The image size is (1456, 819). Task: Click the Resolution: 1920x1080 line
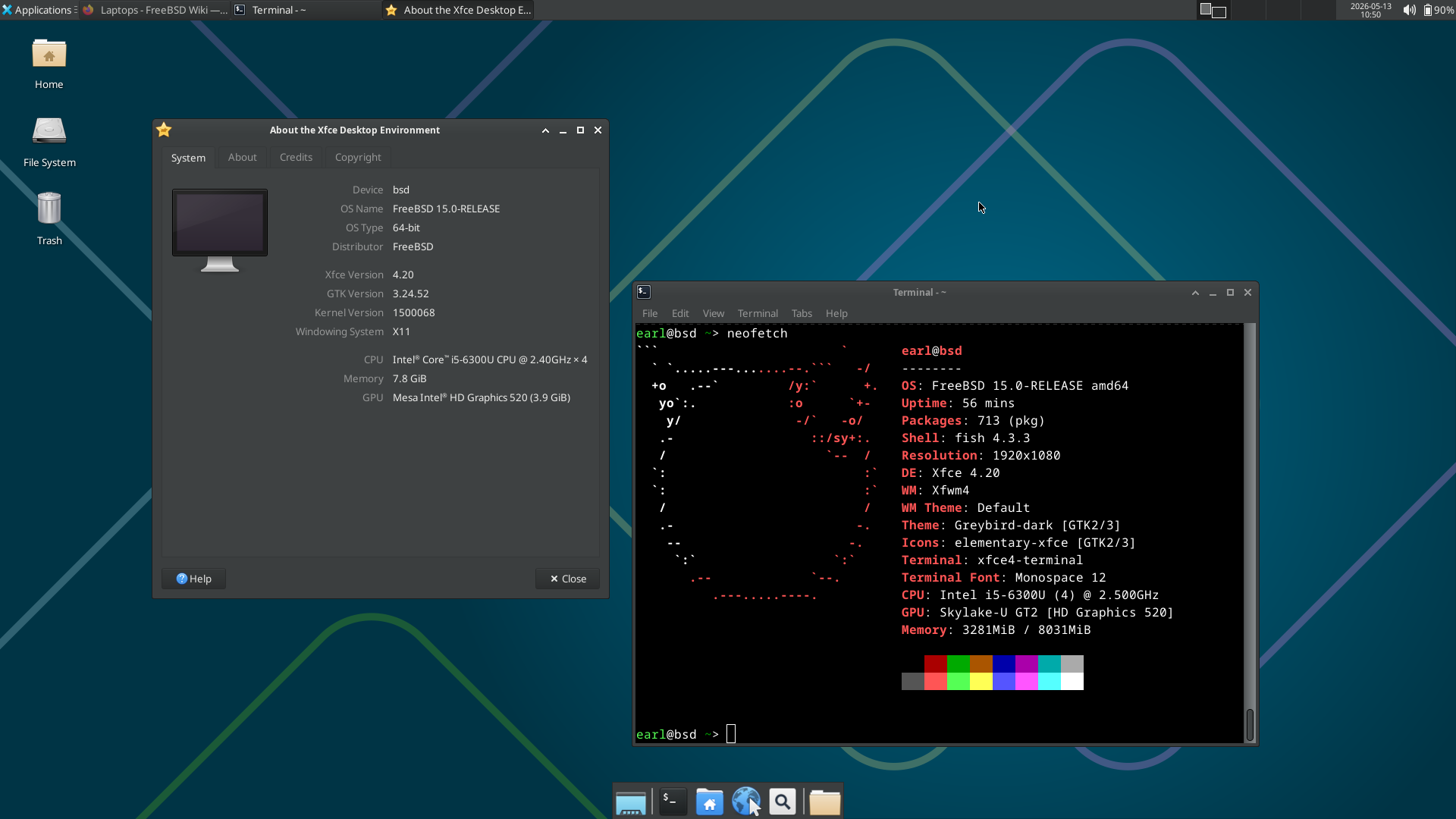point(981,456)
